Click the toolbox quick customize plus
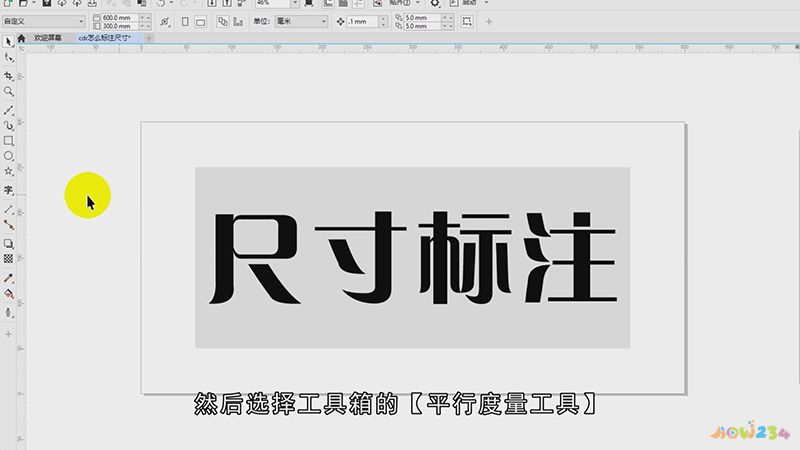This screenshot has height=450, width=800. 8,334
